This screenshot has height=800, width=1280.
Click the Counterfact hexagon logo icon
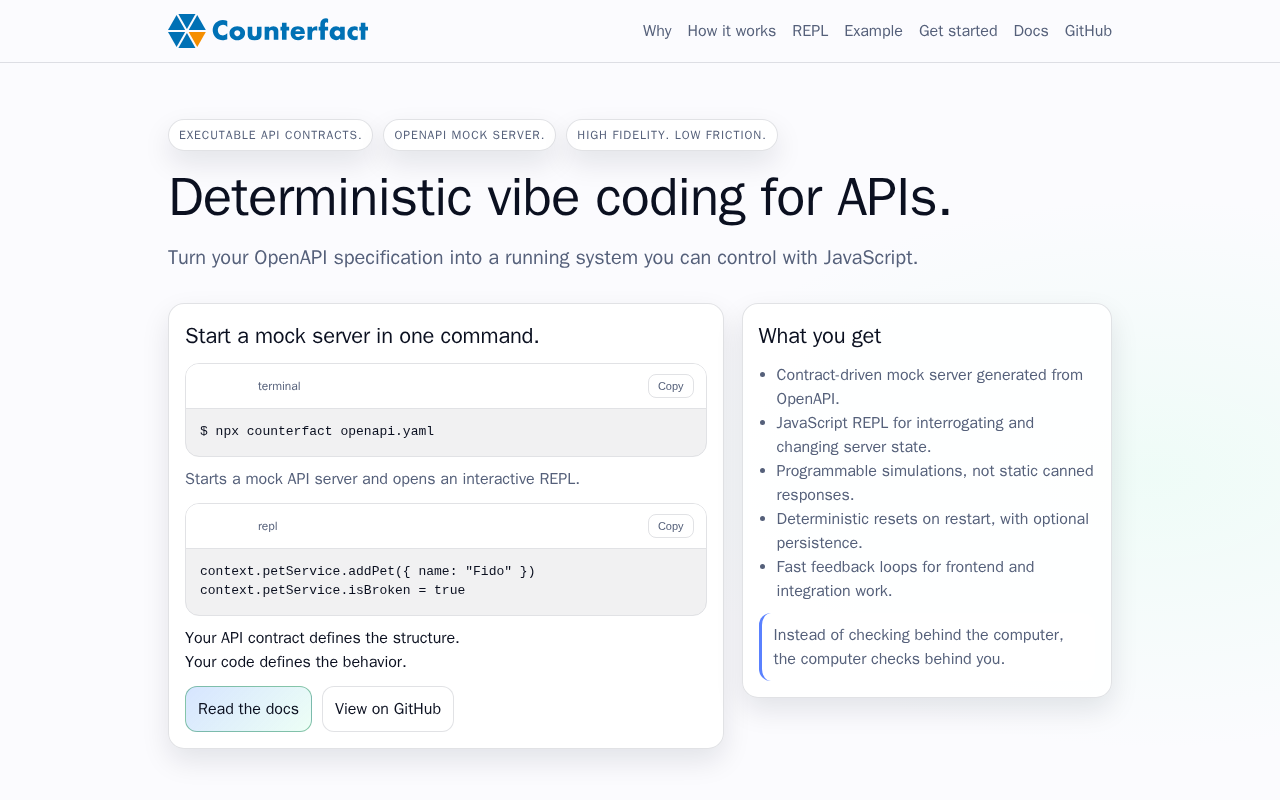point(187,31)
